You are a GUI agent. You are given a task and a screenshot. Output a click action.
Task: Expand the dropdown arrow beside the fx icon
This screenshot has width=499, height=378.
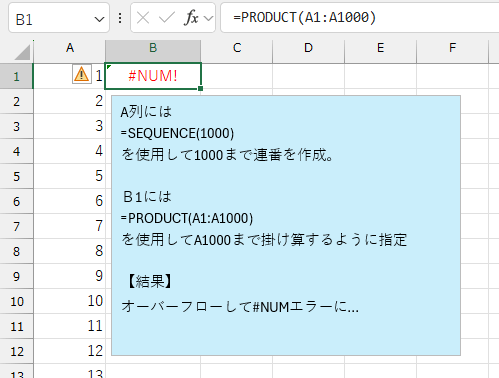tap(208, 18)
